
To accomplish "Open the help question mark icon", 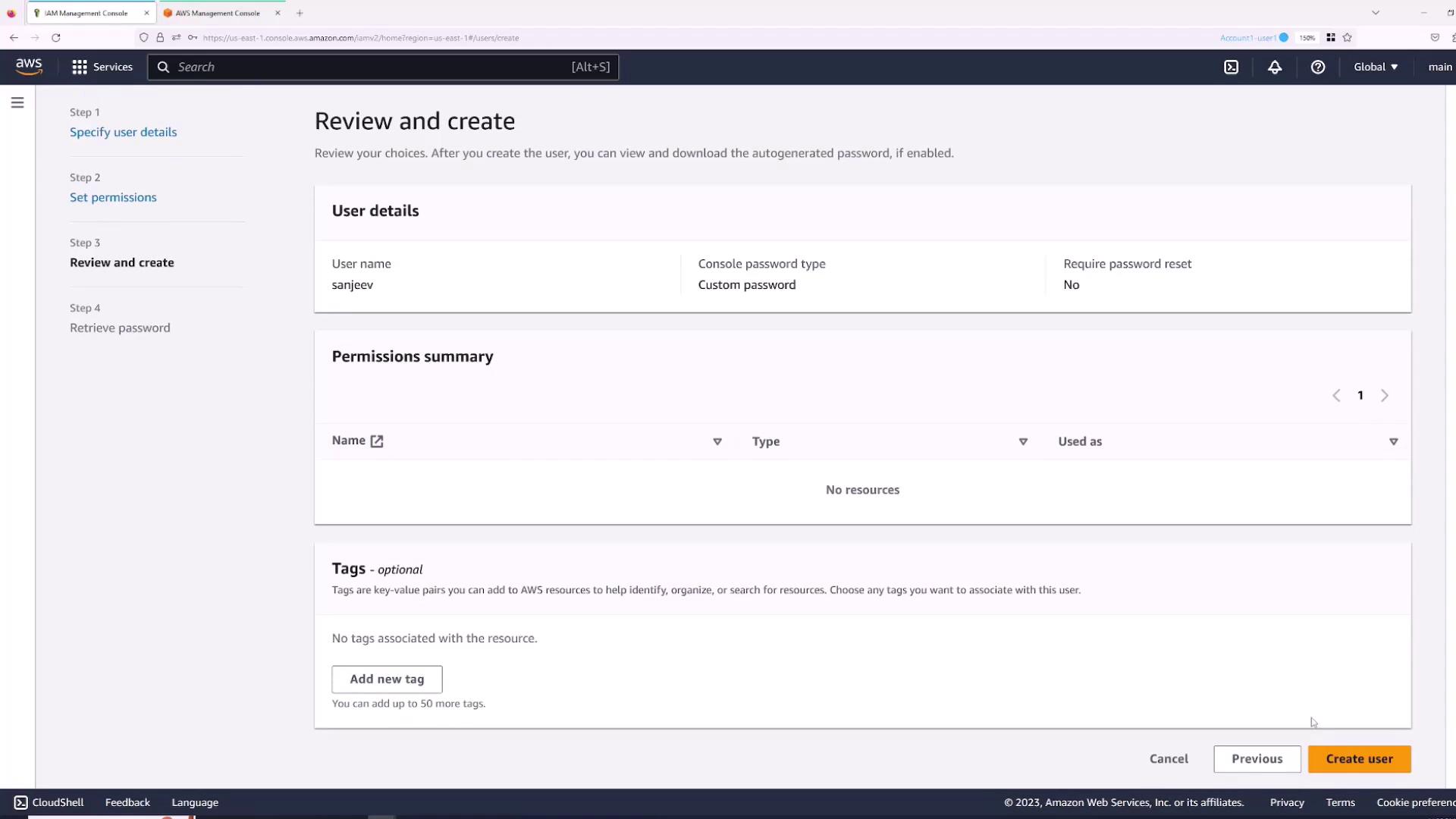I will [x=1318, y=67].
